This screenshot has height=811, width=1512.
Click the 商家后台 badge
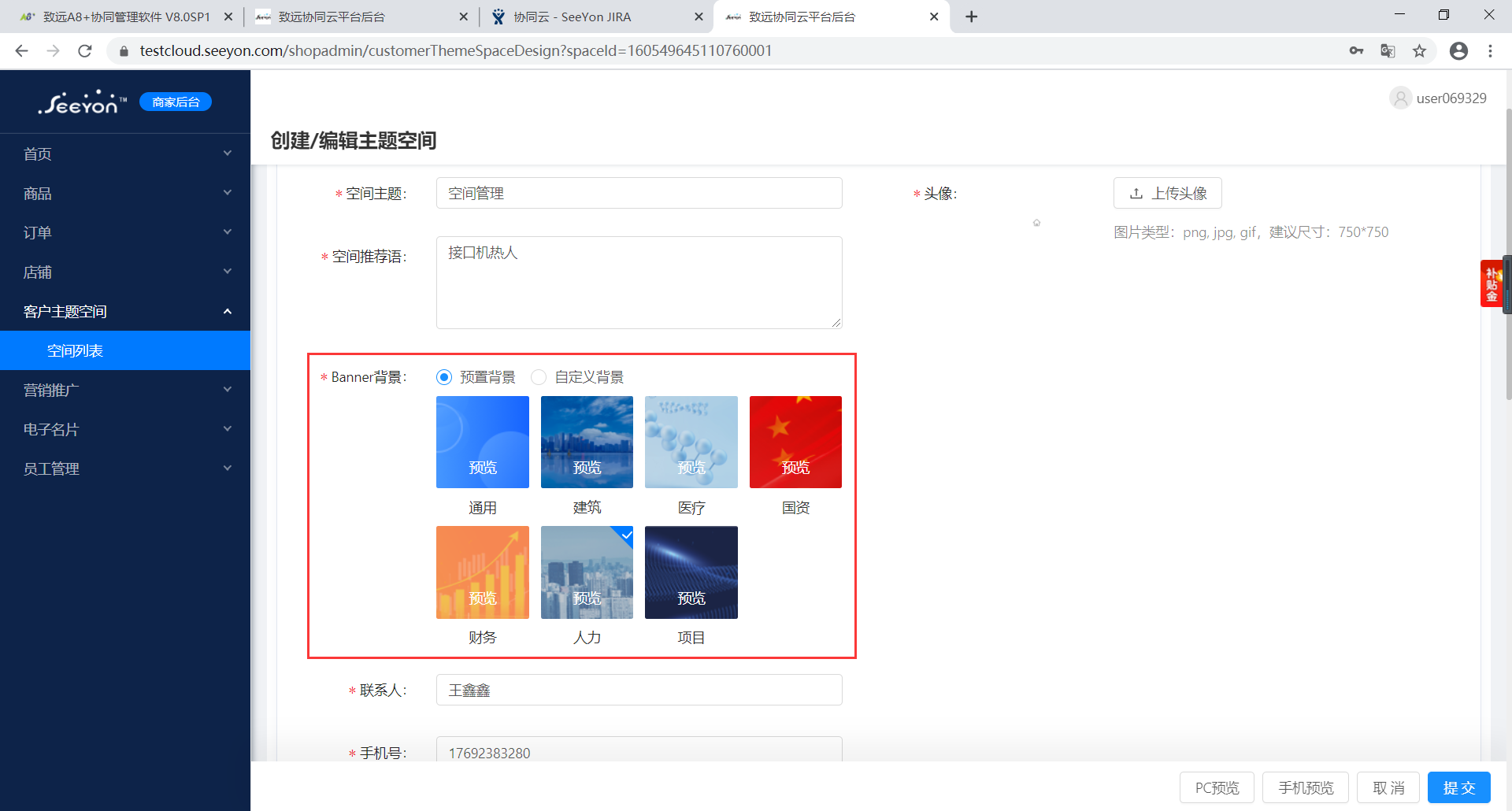[x=176, y=102]
